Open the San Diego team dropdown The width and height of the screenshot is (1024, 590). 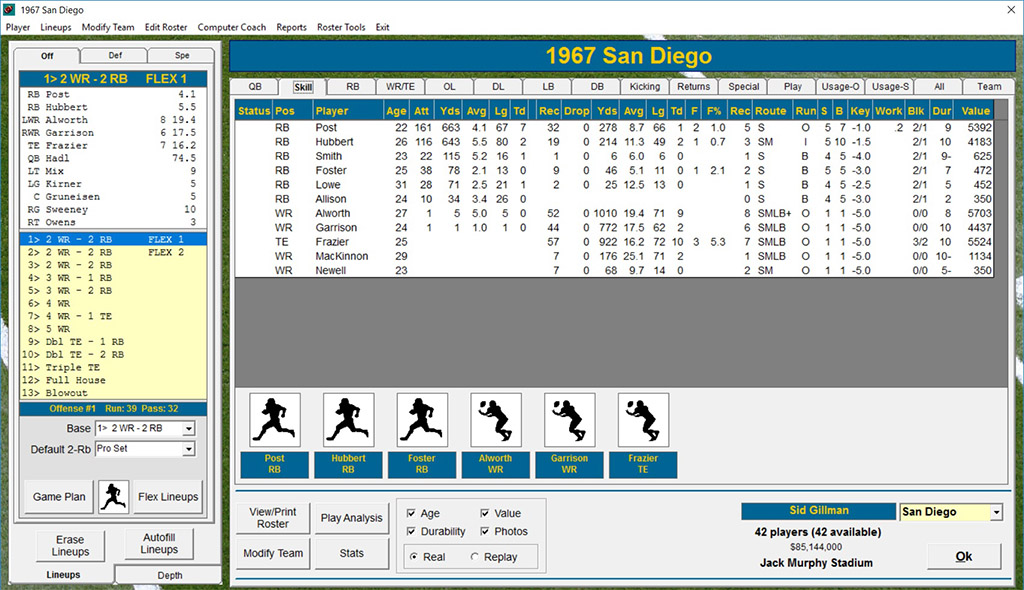coord(995,512)
